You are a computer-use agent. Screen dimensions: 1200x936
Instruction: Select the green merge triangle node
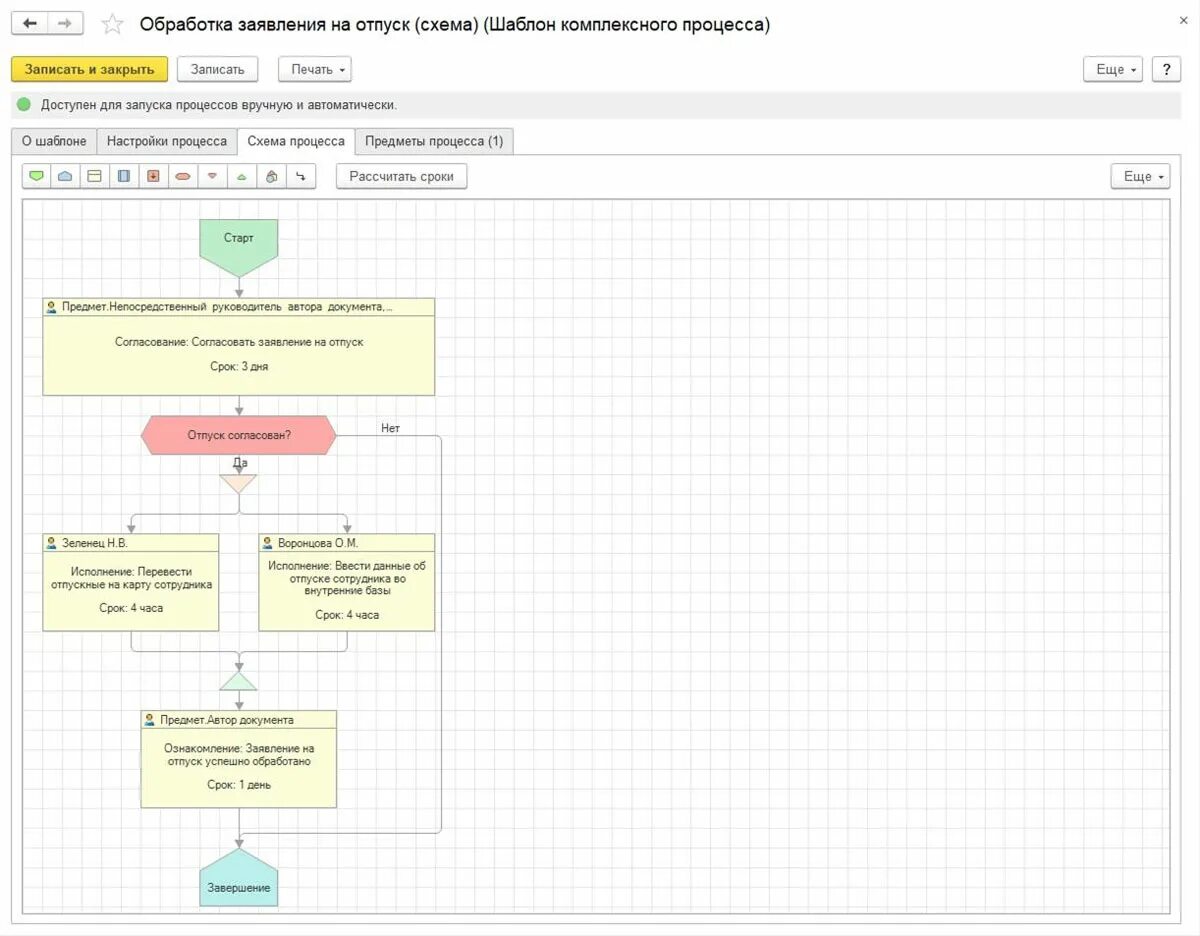point(238,681)
